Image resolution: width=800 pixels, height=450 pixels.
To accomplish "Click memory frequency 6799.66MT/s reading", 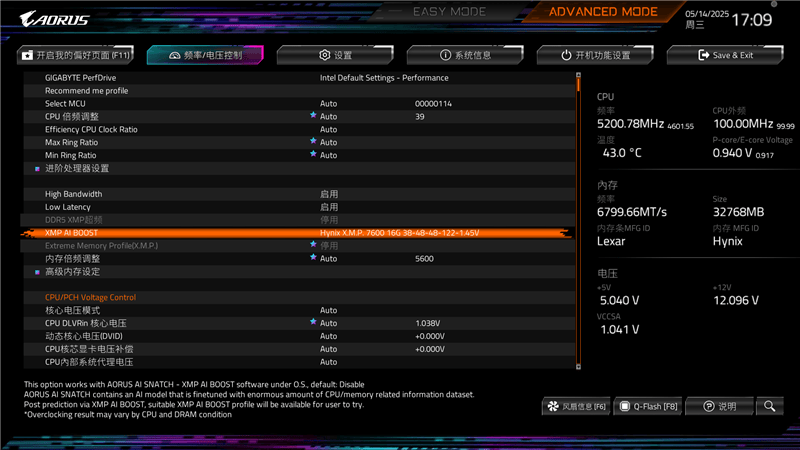I will (x=632, y=212).
